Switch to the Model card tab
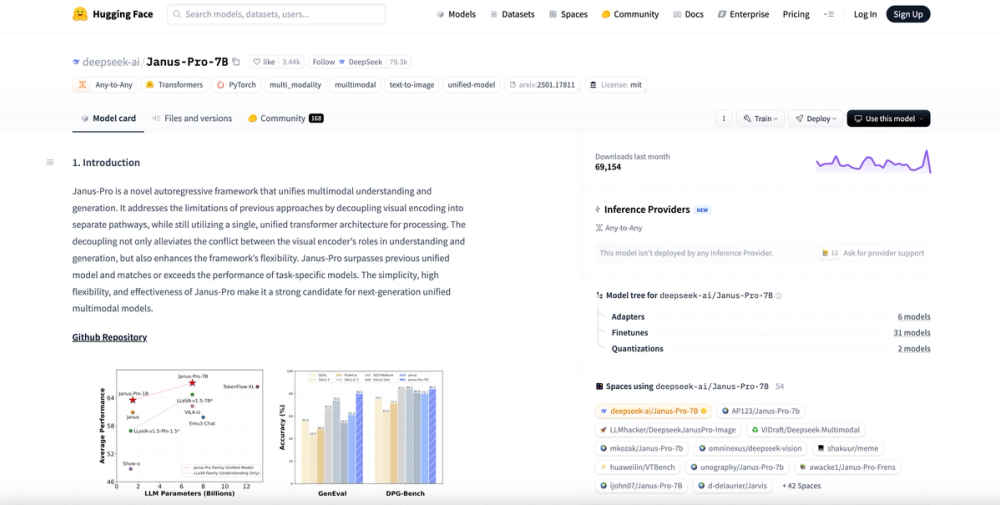Image resolution: width=1000 pixels, height=505 pixels. [x=108, y=119]
